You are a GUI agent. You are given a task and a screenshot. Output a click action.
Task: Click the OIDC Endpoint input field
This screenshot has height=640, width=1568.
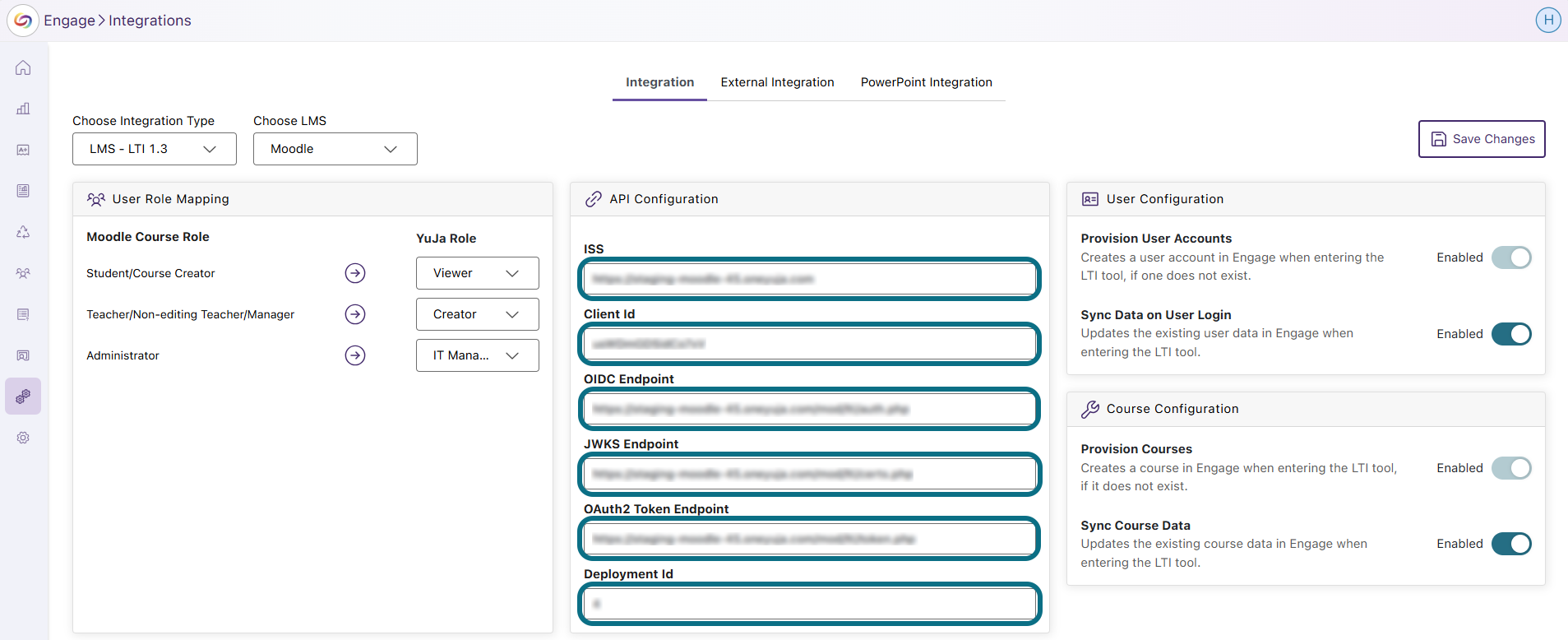(x=810, y=409)
